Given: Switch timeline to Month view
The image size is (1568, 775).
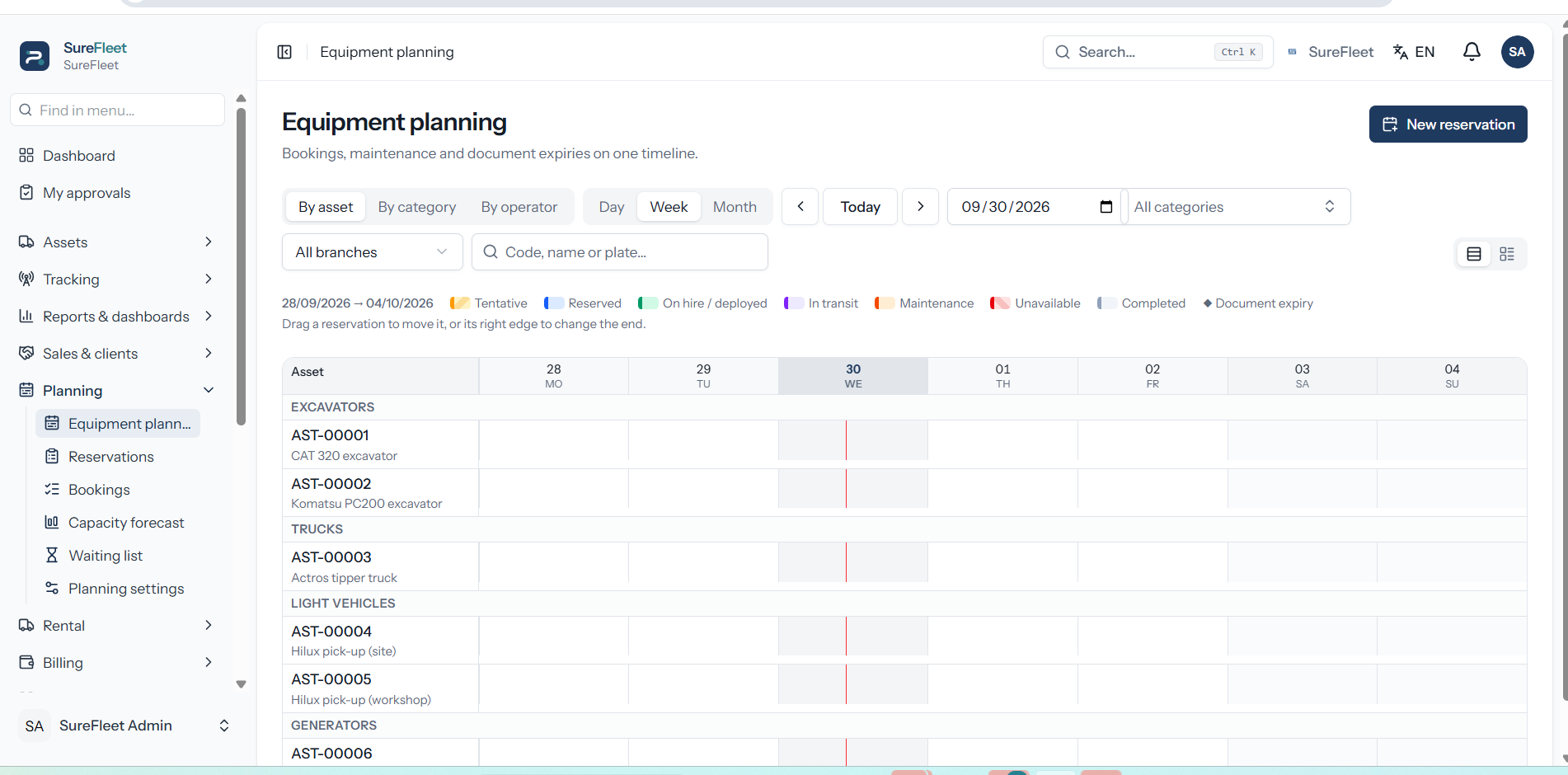Looking at the screenshot, I should [735, 207].
